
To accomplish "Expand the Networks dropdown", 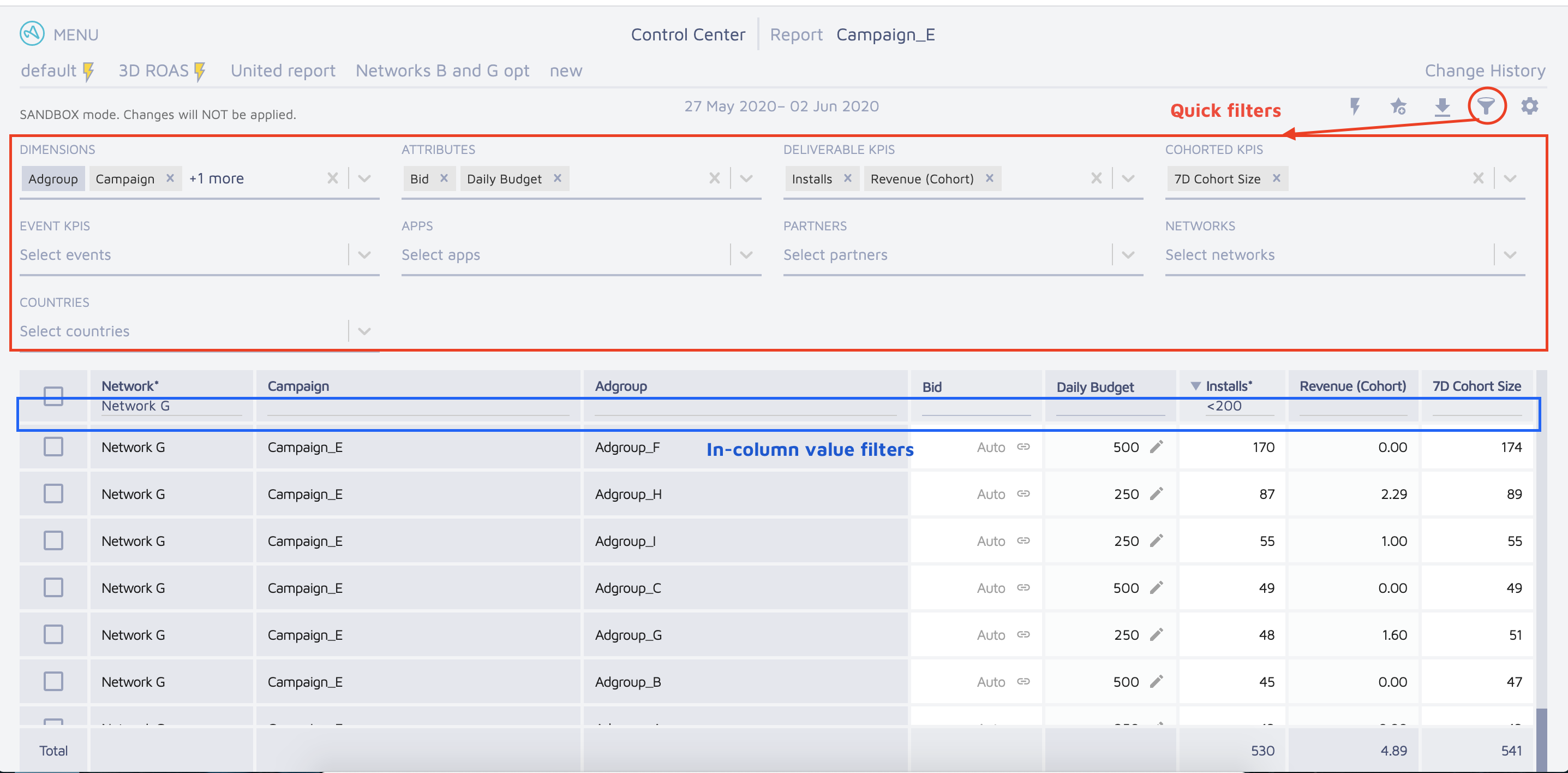I will point(1510,254).
